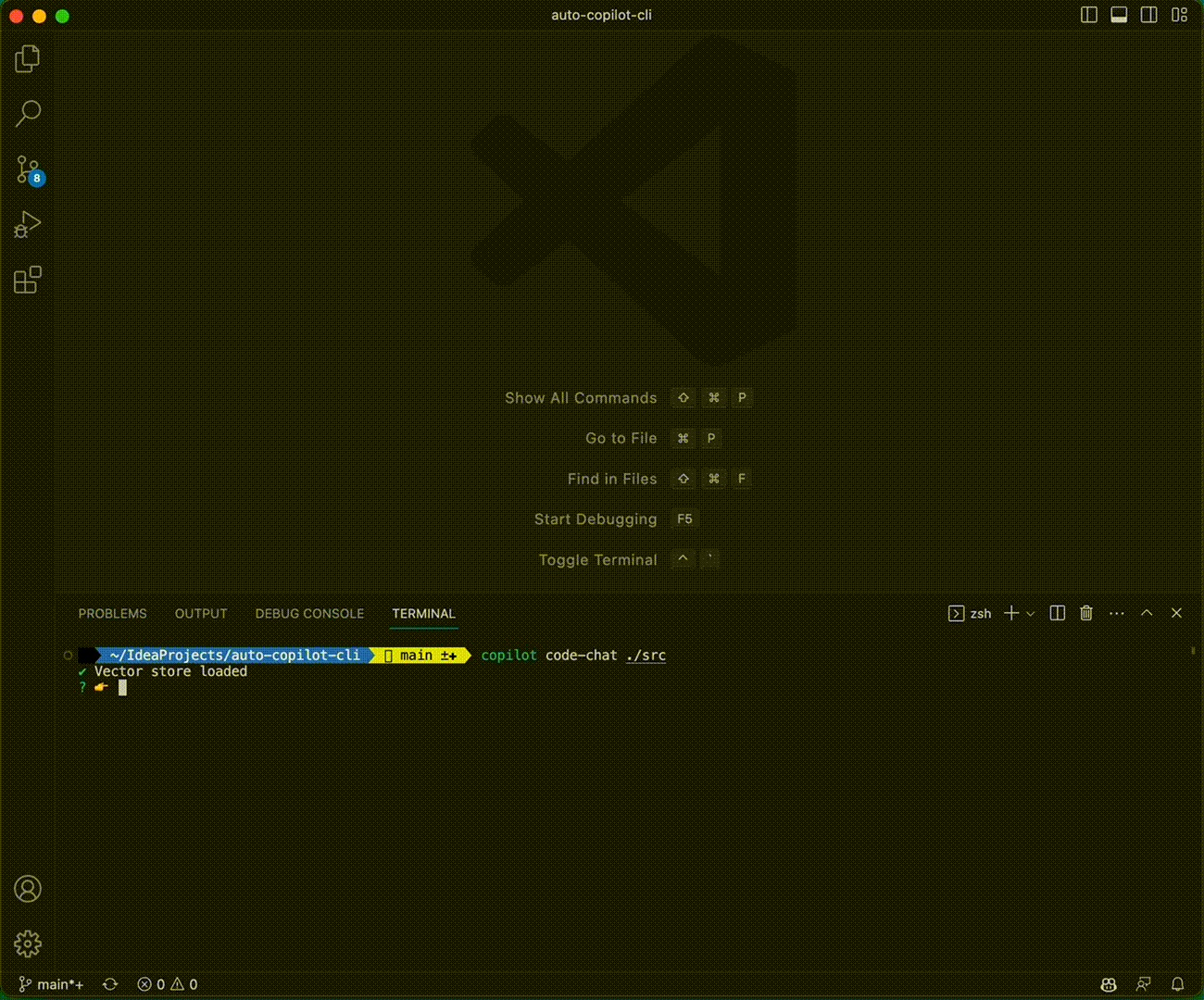Create a new terminal with plus icon

(1011, 613)
